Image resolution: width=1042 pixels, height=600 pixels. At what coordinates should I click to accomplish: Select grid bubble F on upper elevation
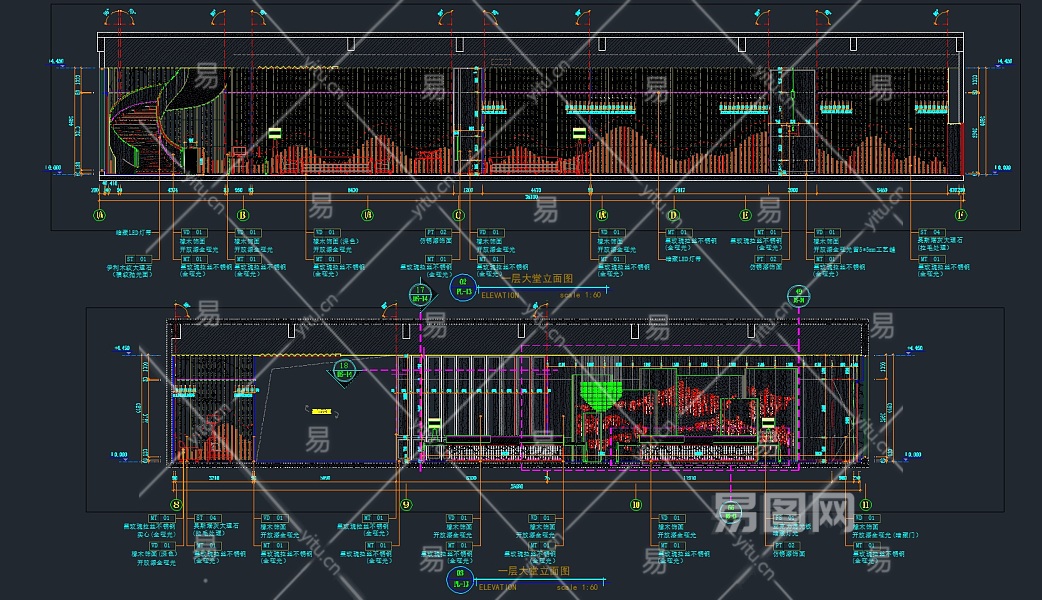pyautogui.click(x=960, y=215)
